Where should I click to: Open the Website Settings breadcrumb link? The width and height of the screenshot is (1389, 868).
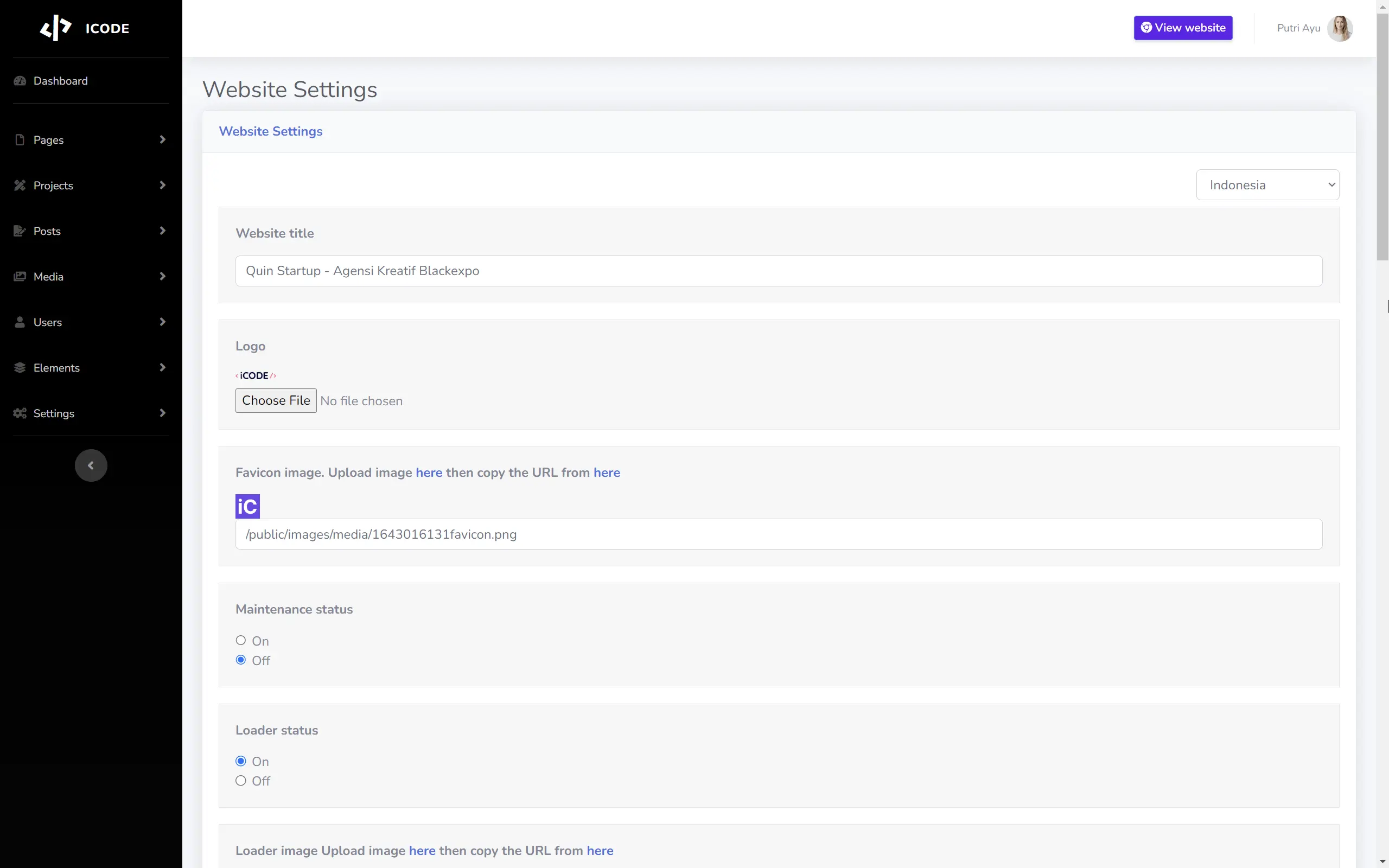pos(270,131)
